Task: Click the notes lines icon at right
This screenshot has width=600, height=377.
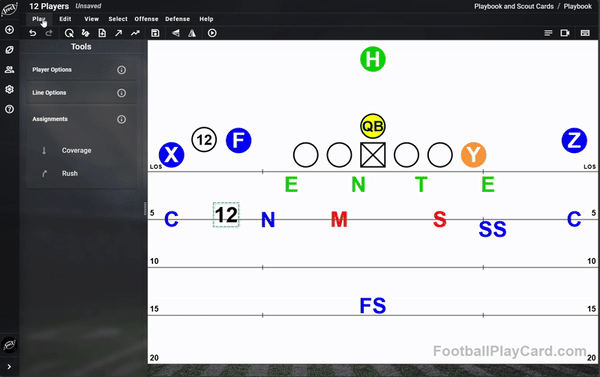Action: 548,33
